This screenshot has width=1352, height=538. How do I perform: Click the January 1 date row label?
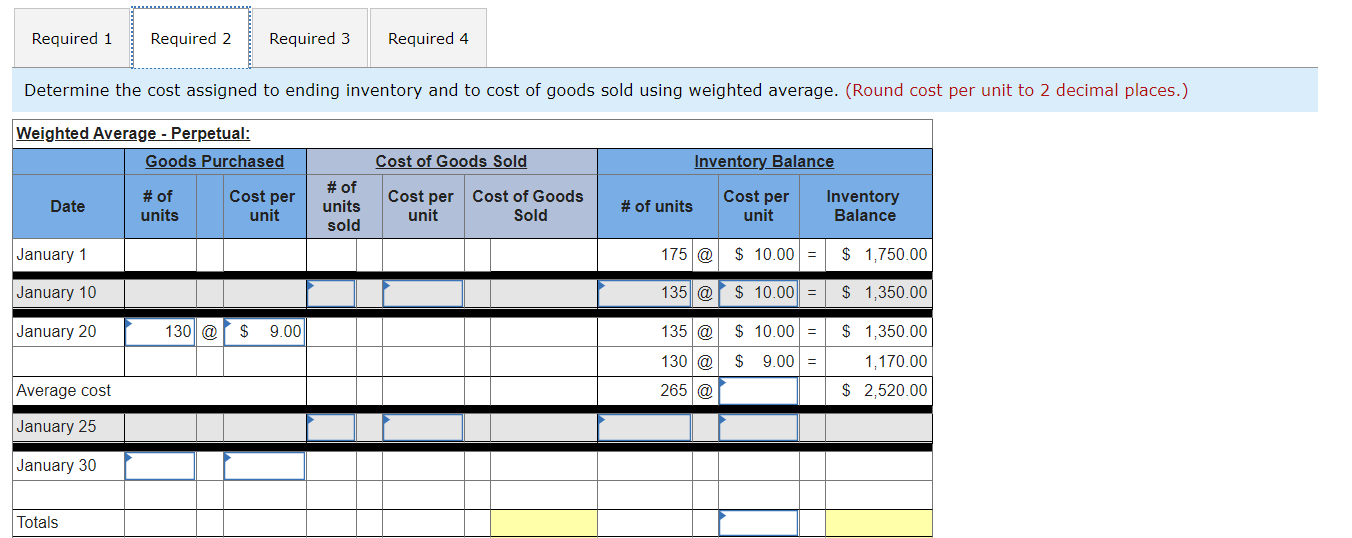tap(52, 254)
